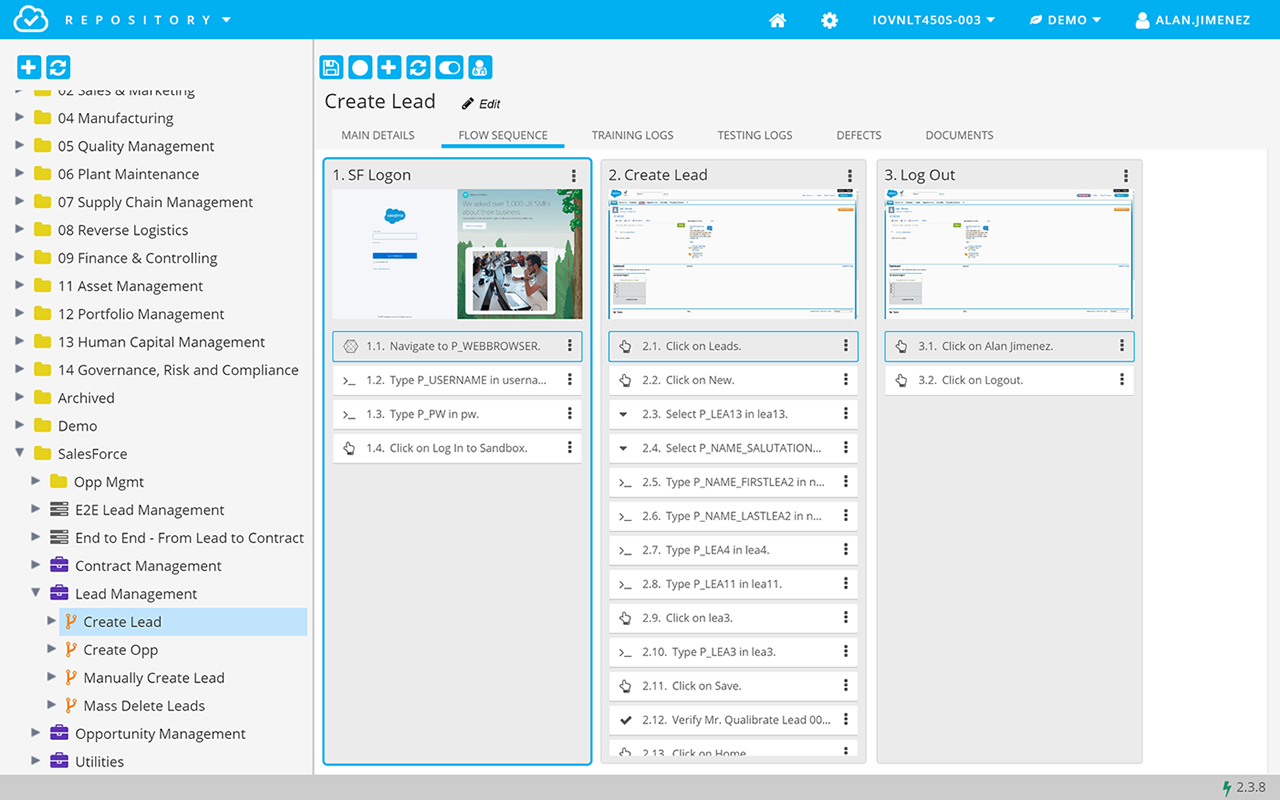Viewport: 1280px width, 800px height.
Task: Click the toggle switch icon in flow toolbar
Action: 450,67
